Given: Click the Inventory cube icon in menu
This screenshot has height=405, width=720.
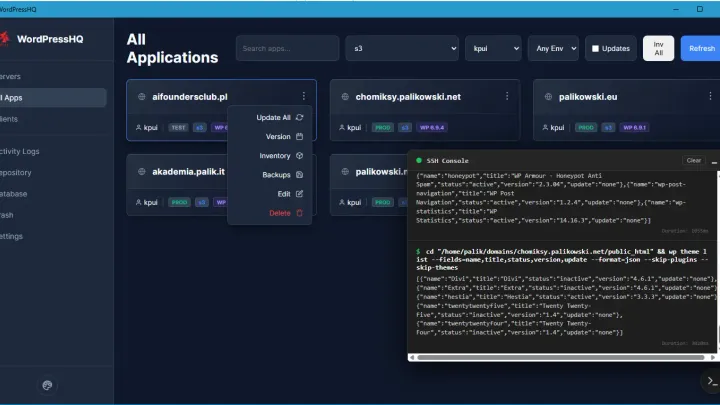Looking at the screenshot, I should 299,156.
